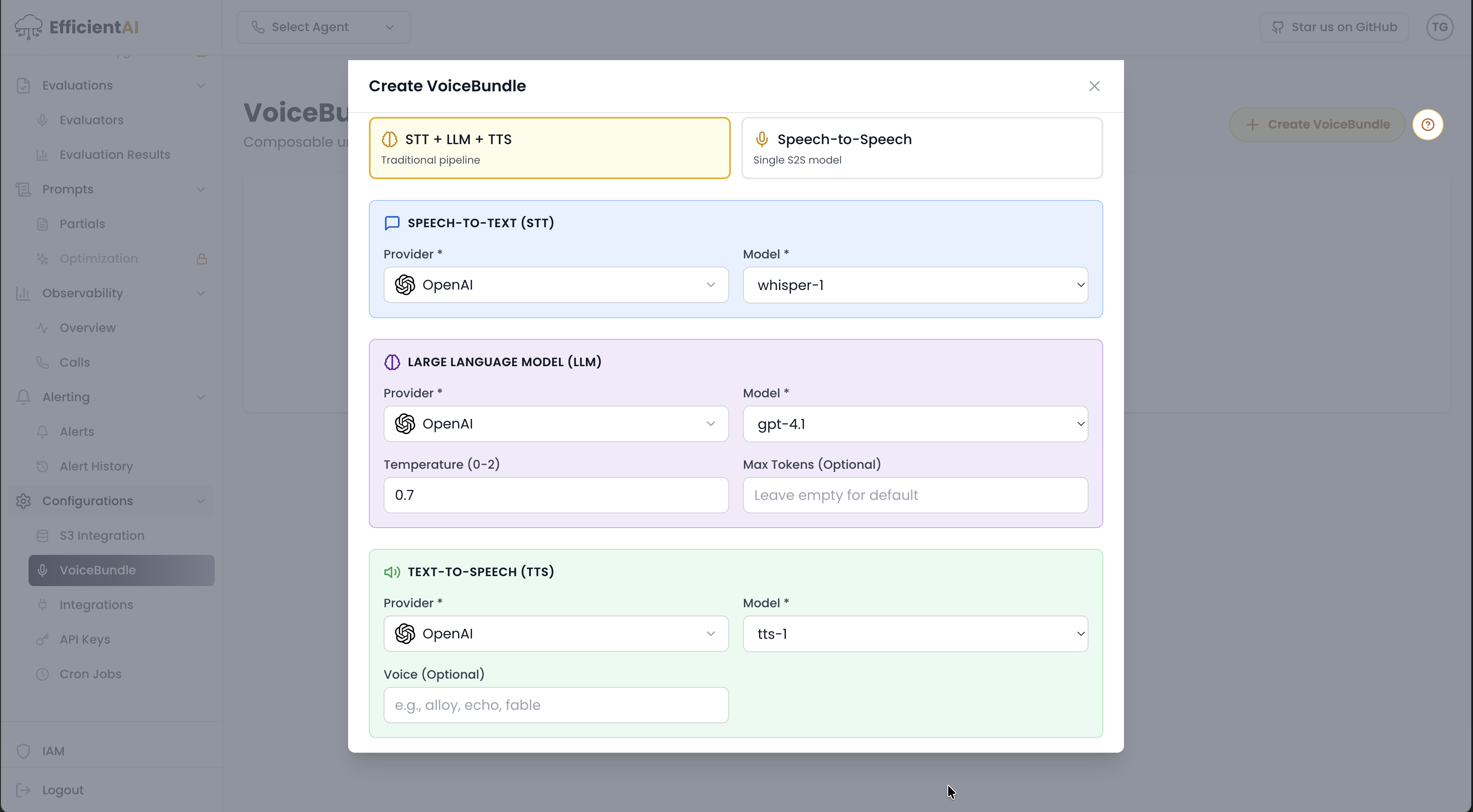Click the EfficientAI cloud logo icon

(29, 27)
